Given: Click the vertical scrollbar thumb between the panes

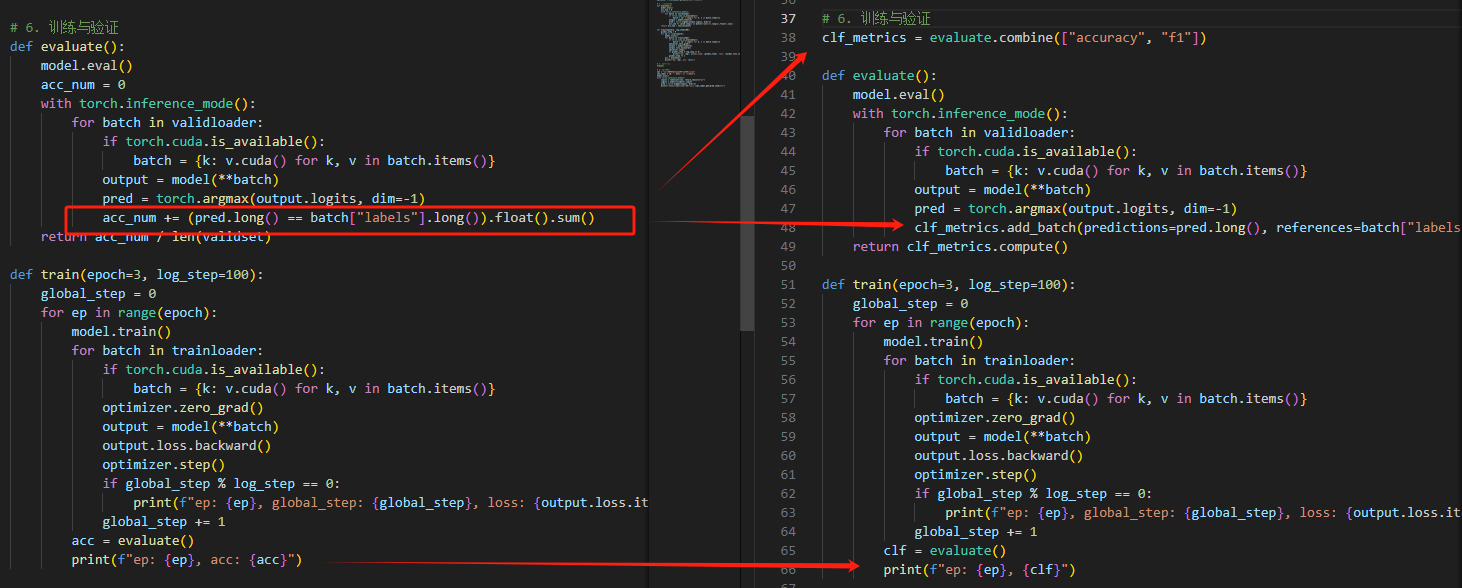Looking at the screenshot, I should click(x=747, y=223).
